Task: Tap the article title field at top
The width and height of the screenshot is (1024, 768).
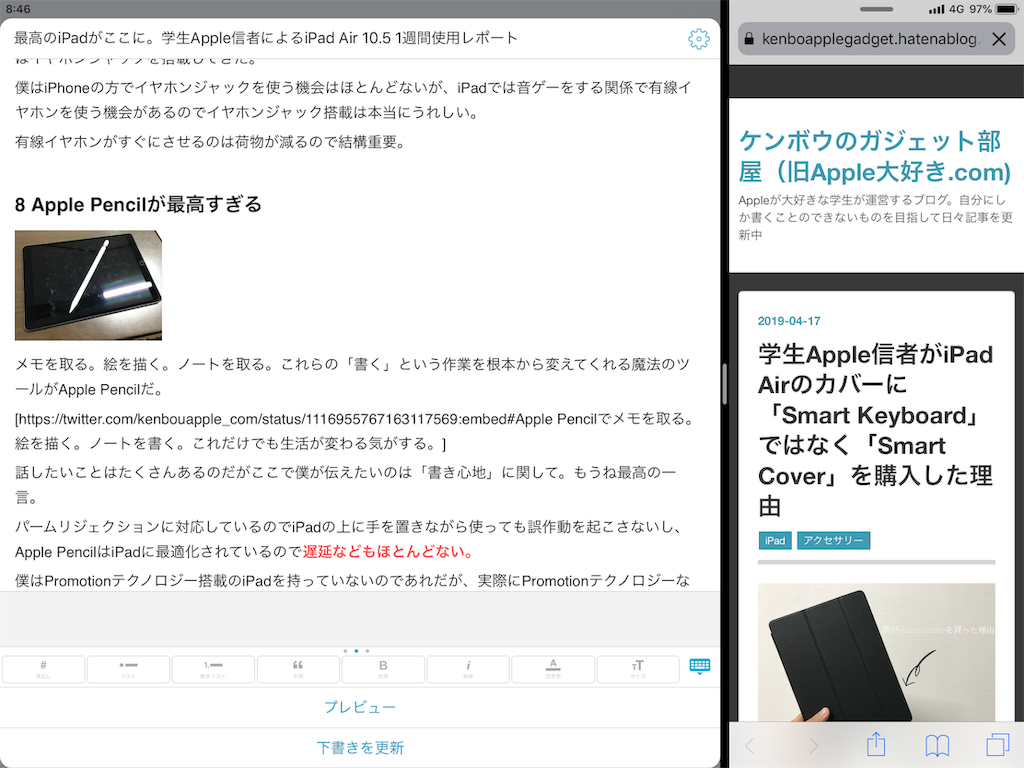Action: [x=266, y=38]
